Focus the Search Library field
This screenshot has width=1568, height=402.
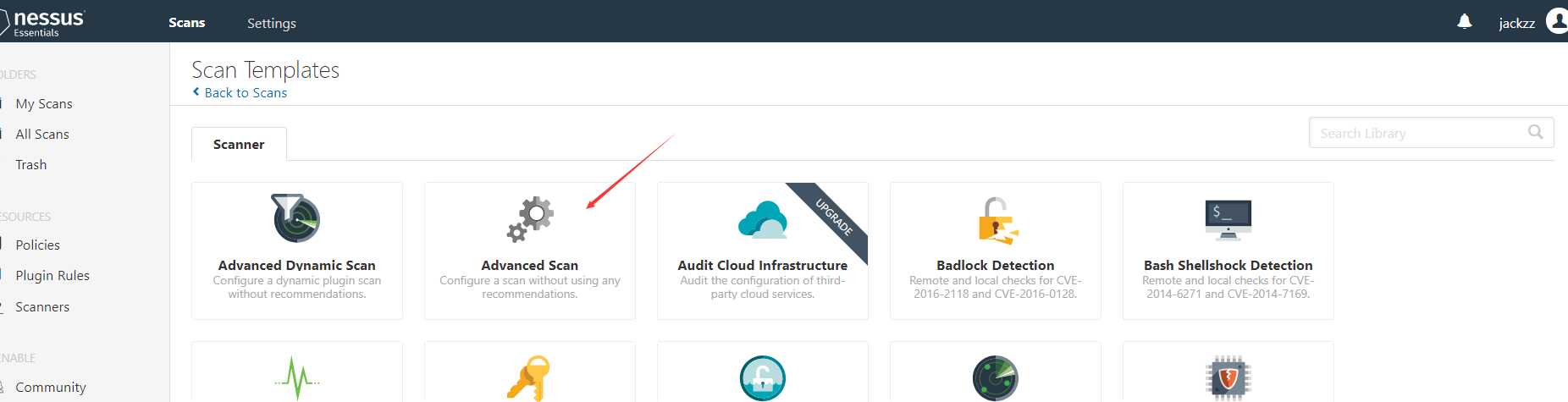coord(1431,133)
